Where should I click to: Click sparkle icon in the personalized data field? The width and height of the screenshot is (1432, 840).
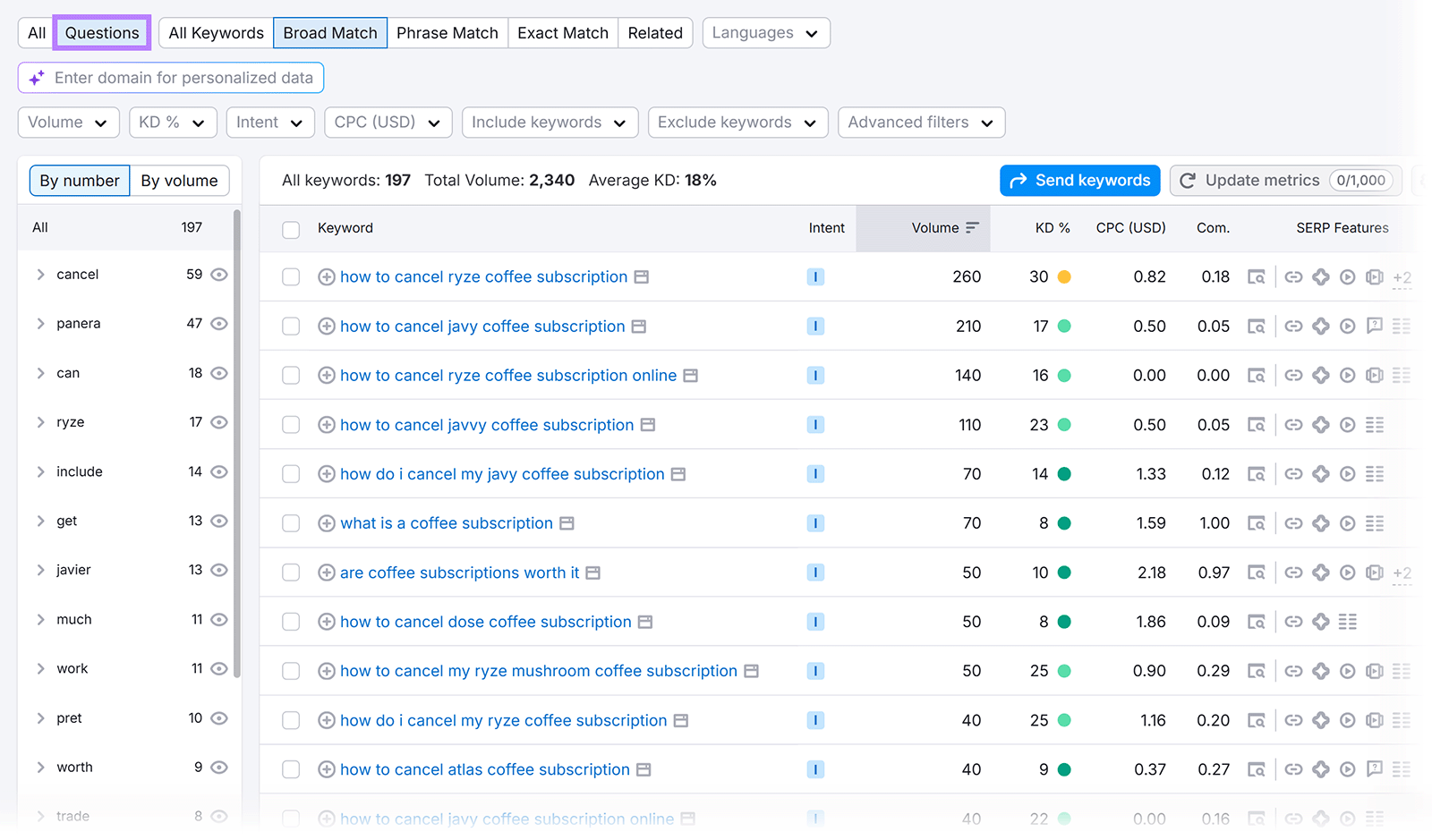click(x=37, y=79)
